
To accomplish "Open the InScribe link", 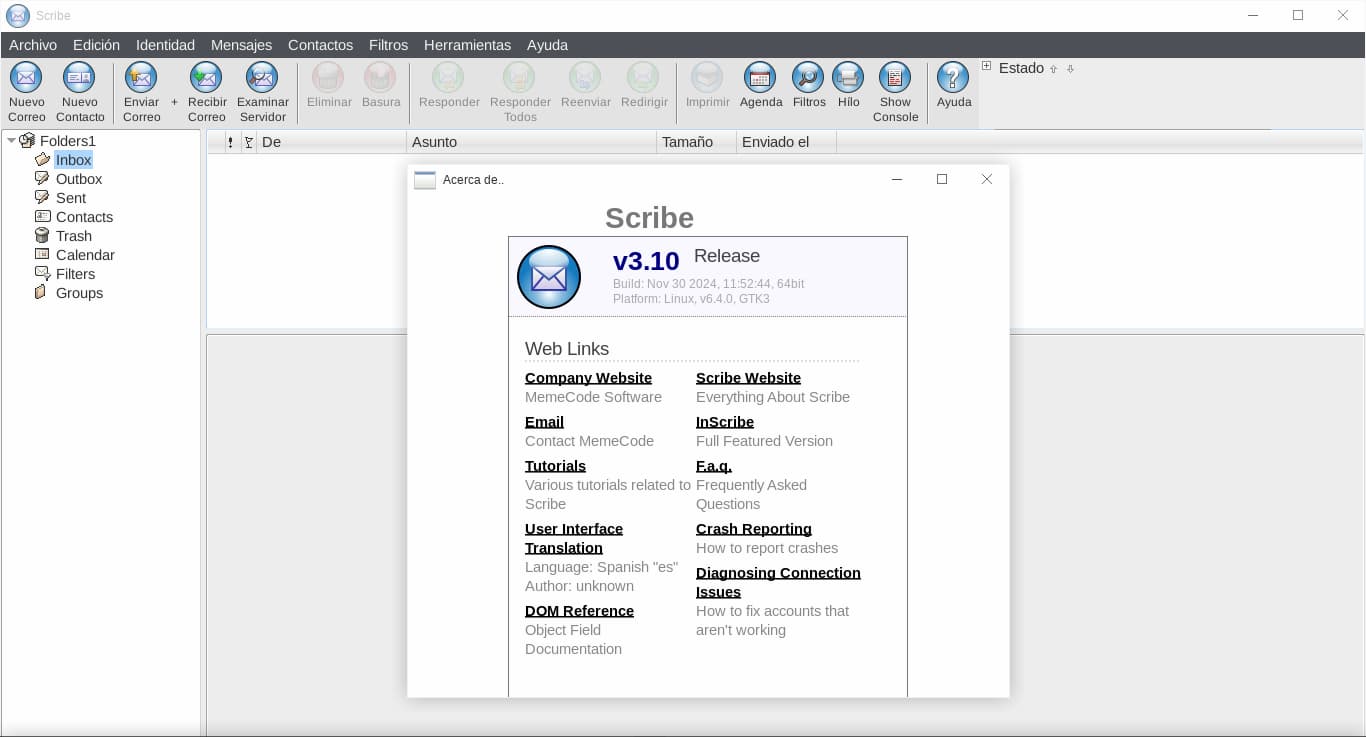I will coord(725,422).
